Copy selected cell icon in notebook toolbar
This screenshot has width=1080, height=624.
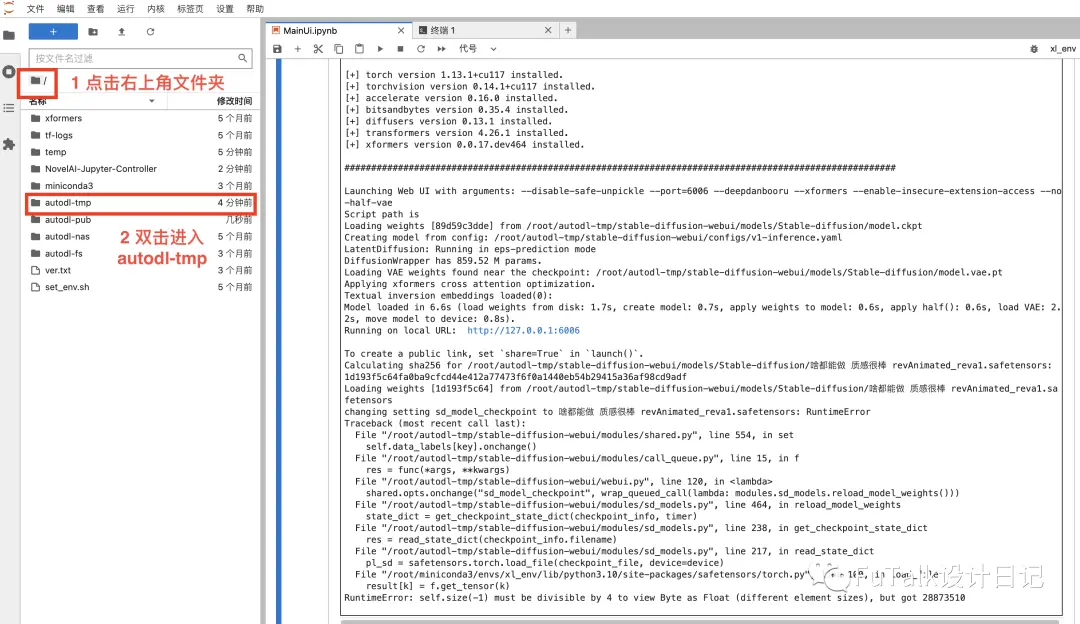tap(338, 49)
